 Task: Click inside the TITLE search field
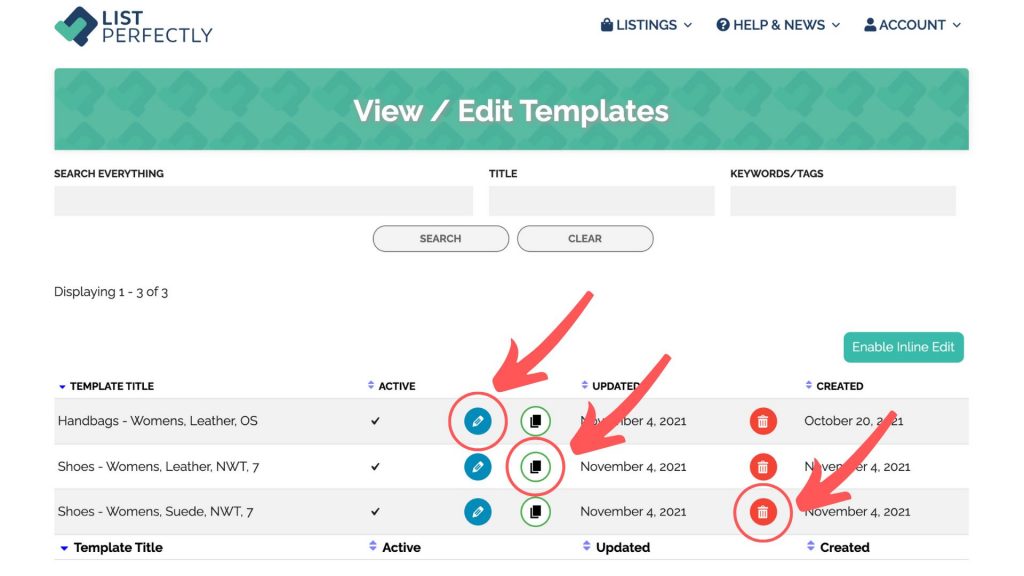point(601,200)
